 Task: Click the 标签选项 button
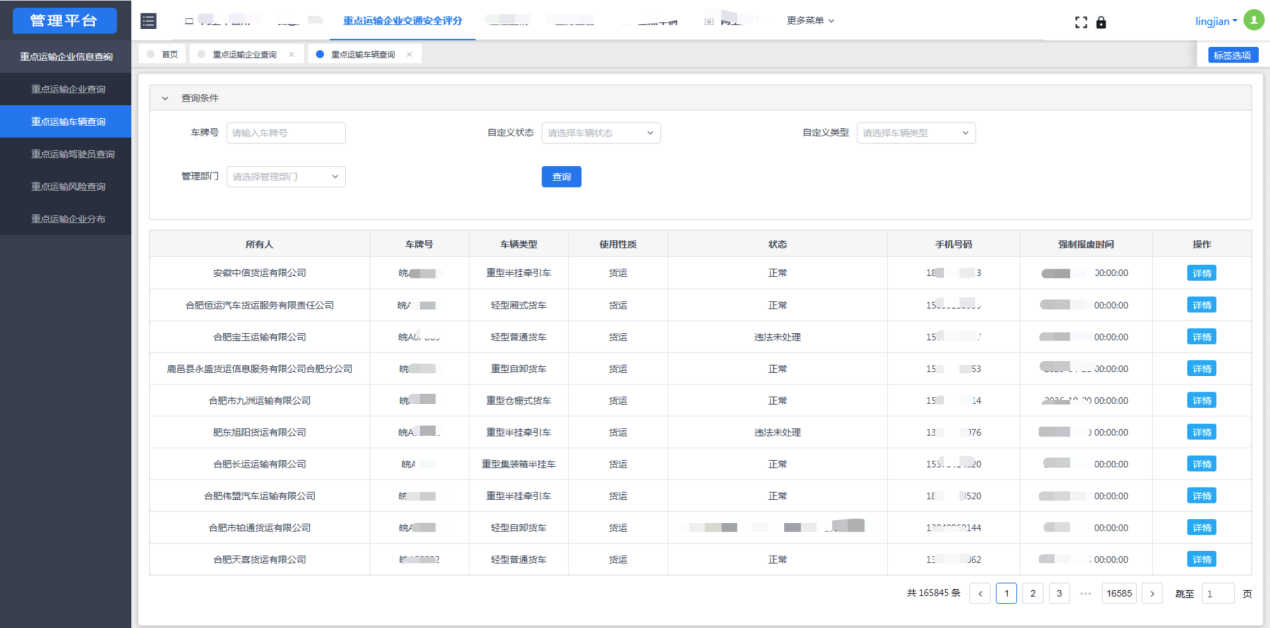[x=1233, y=55]
